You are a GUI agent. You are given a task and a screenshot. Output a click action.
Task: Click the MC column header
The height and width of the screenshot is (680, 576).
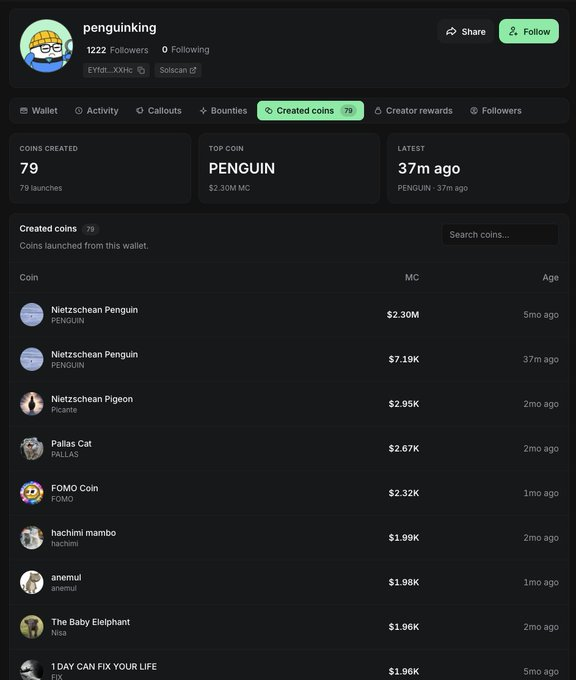[x=412, y=277]
